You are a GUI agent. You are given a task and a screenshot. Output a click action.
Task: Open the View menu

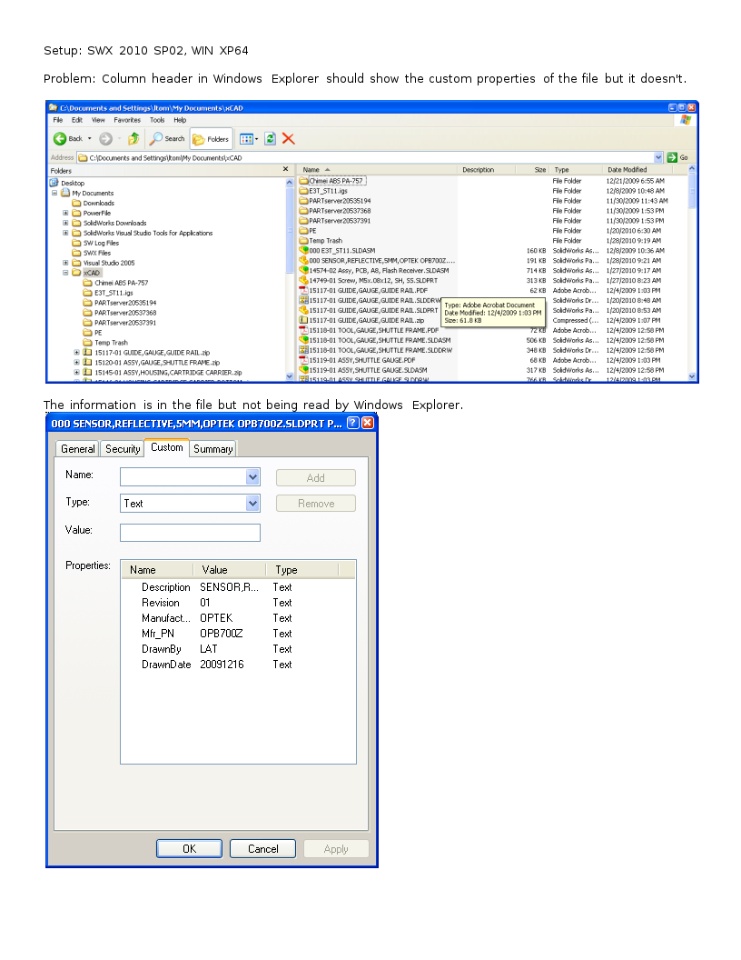coord(98,120)
